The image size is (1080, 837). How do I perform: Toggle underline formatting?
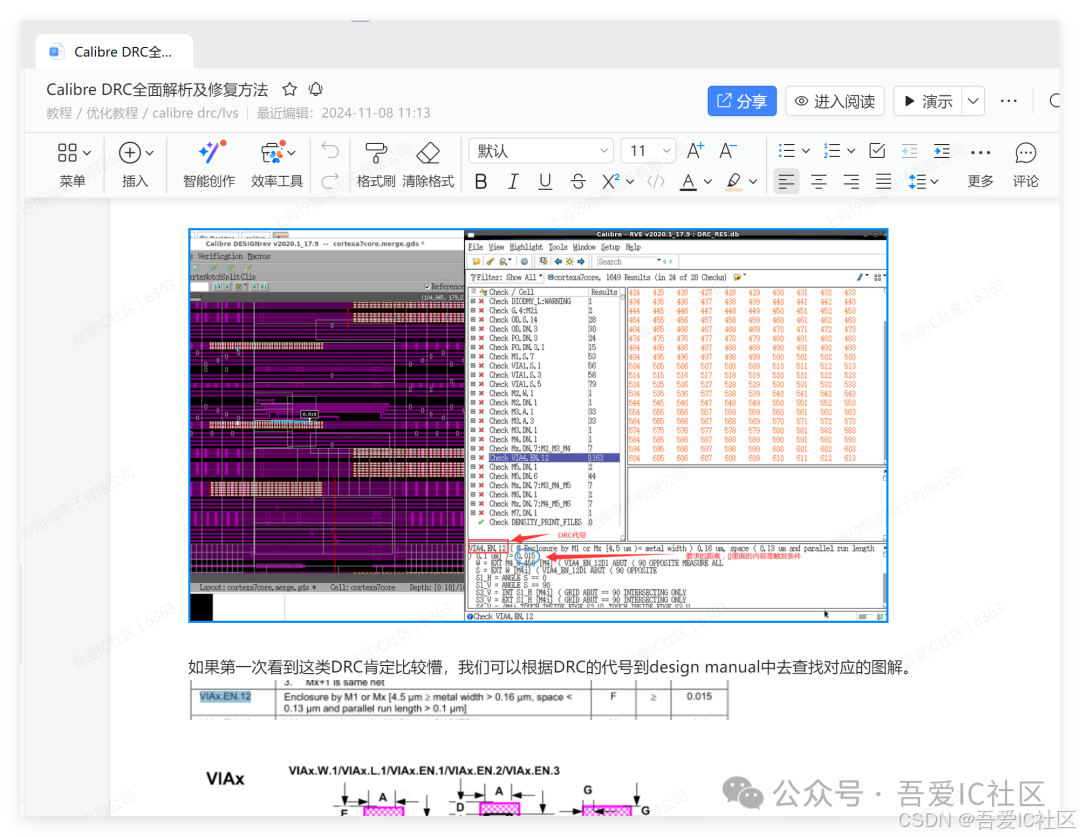[545, 181]
